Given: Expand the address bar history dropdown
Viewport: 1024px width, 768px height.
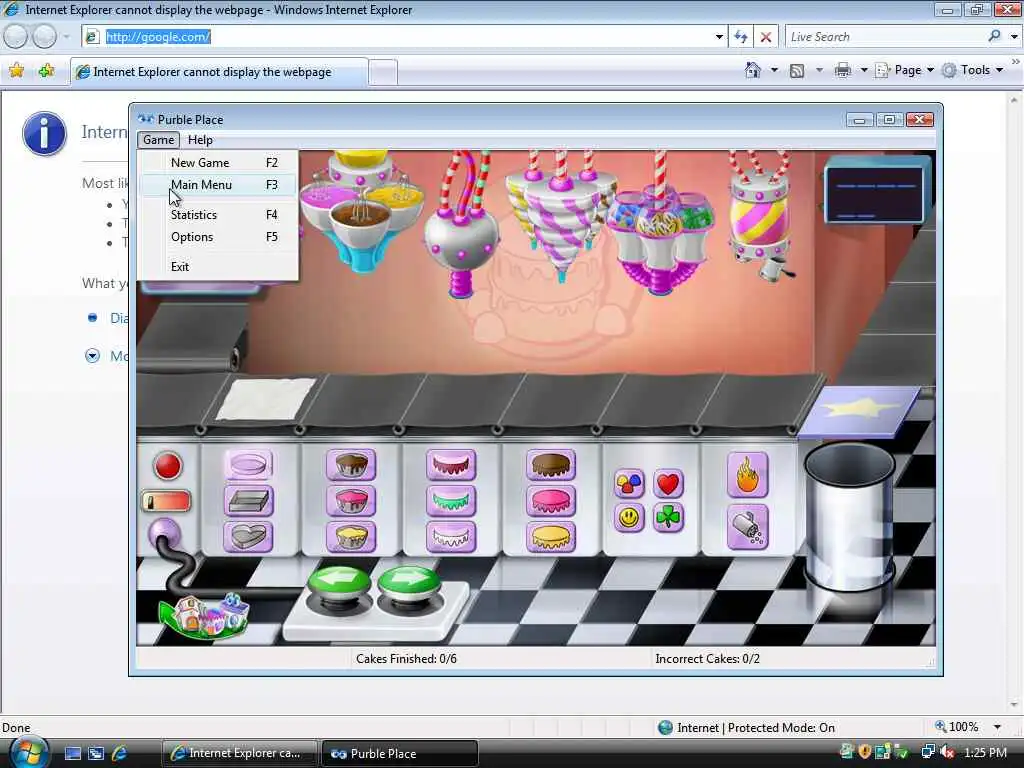Looking at the screenshot, I should [719, 37].
